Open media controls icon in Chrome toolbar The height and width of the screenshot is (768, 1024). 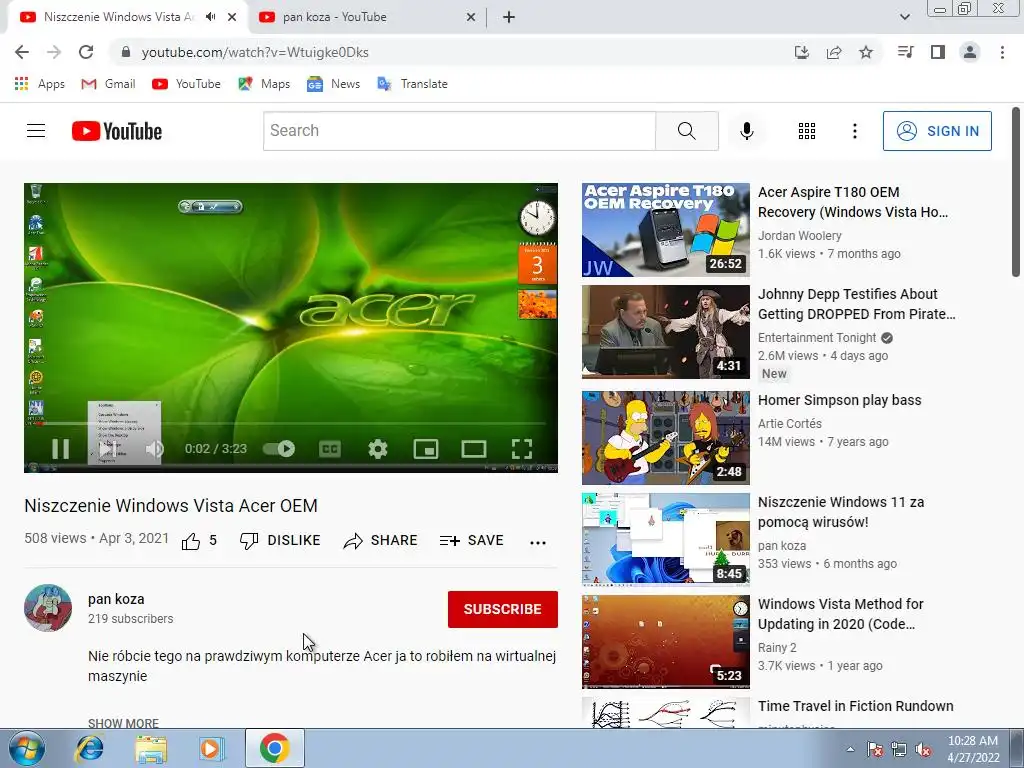[905, 52]
